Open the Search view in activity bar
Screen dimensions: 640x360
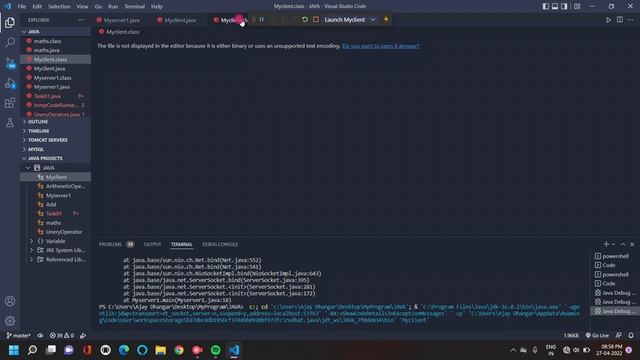tap(10, 42)
